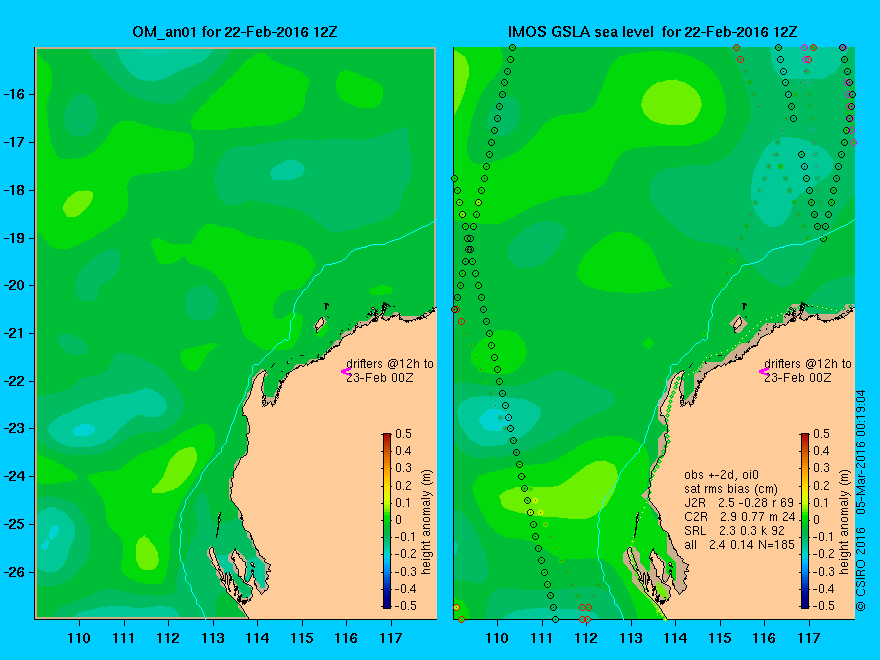The image size is (880, 660).
Task: Select the 'SRL 2.3 0.3 k 92' row
Action: tap(740, 530)
